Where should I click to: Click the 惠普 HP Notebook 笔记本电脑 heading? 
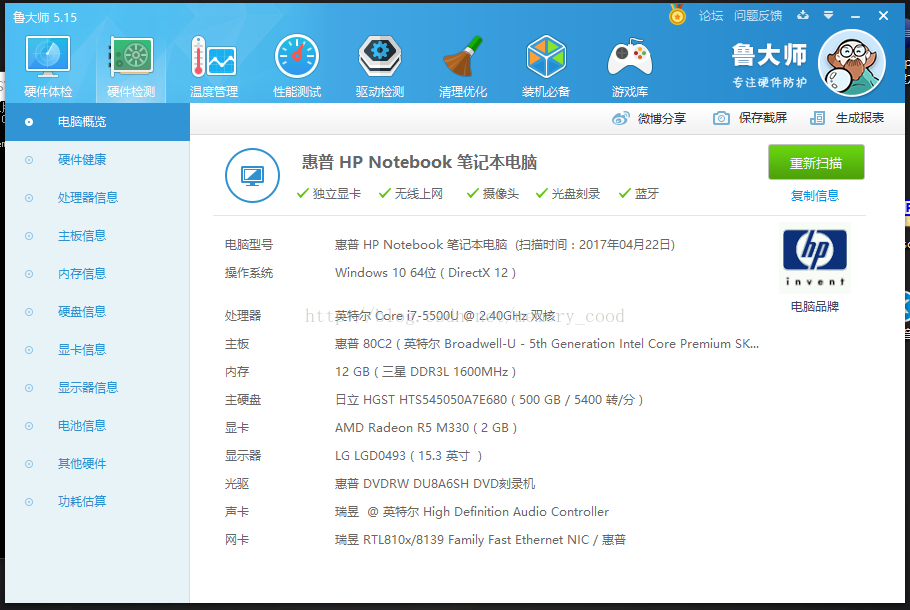419,162
